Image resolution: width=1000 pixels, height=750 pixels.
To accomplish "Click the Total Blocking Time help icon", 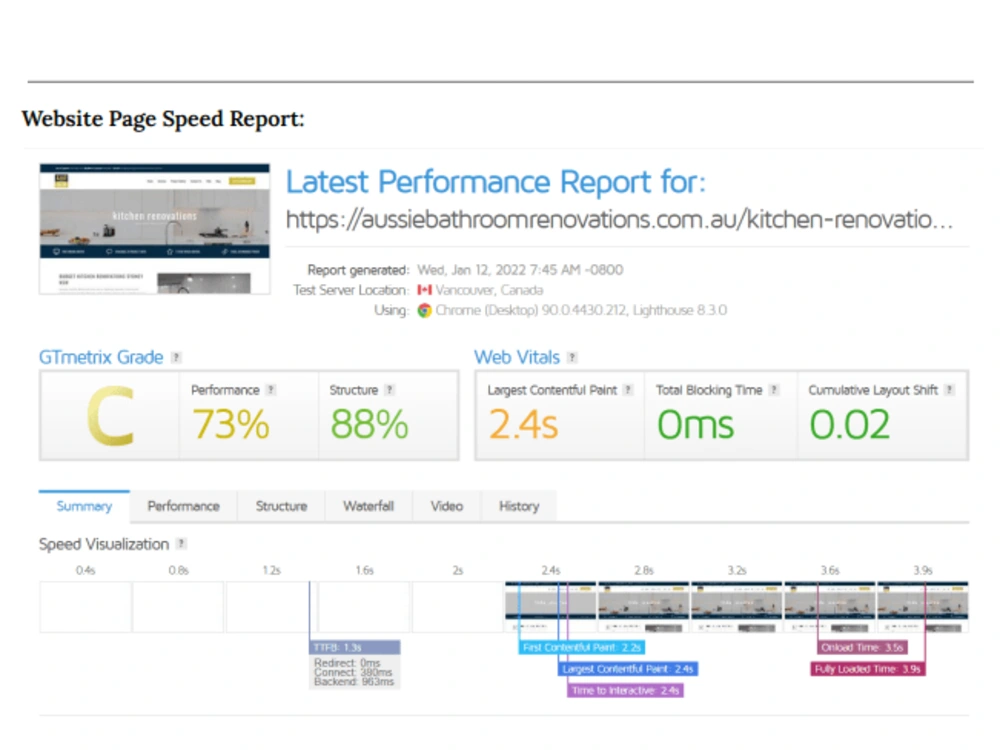I will (x=774, y=390).
